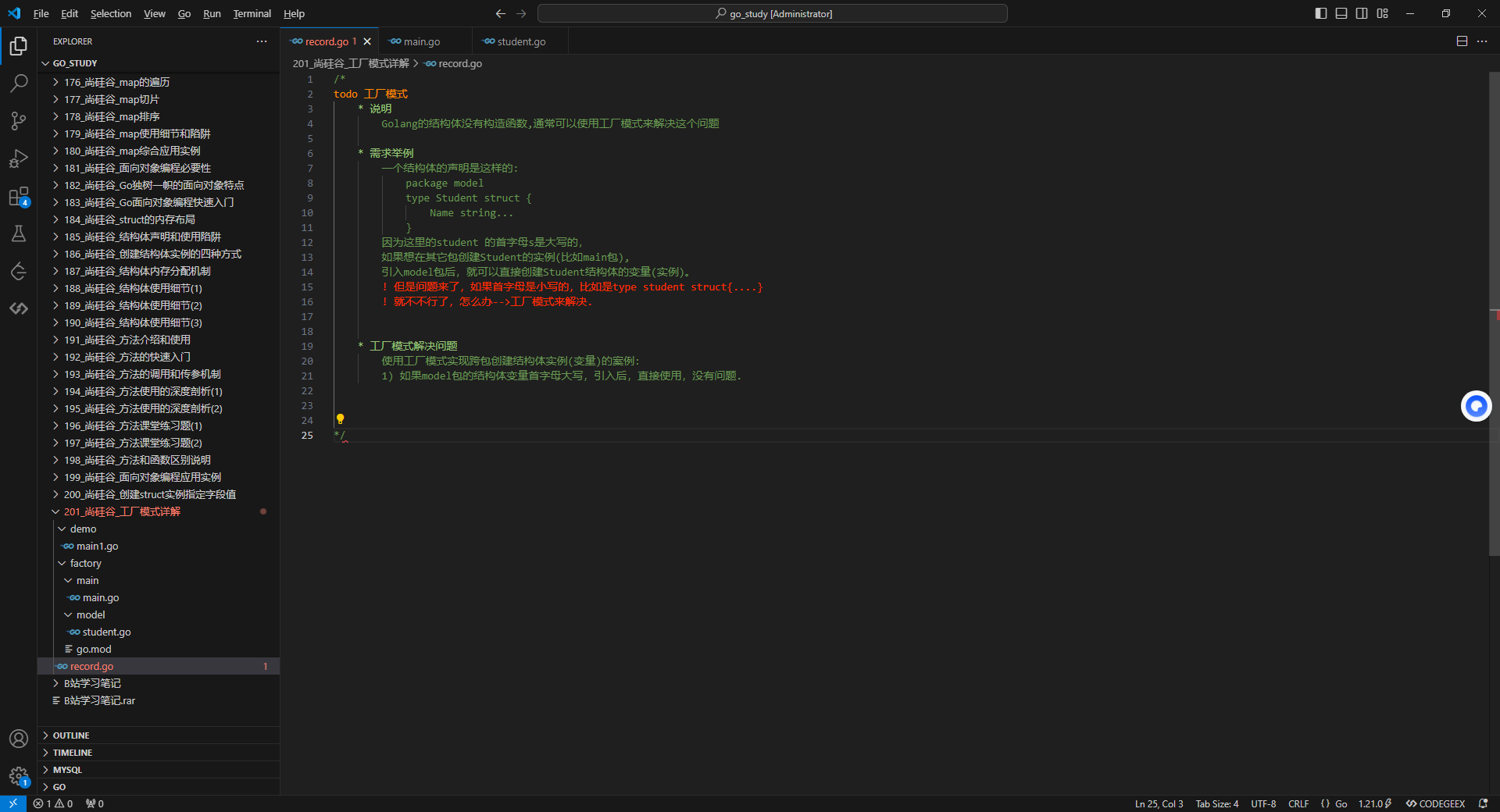Expand the MYSQL section
Viewport: 1500px width, 812px height.
159,770
